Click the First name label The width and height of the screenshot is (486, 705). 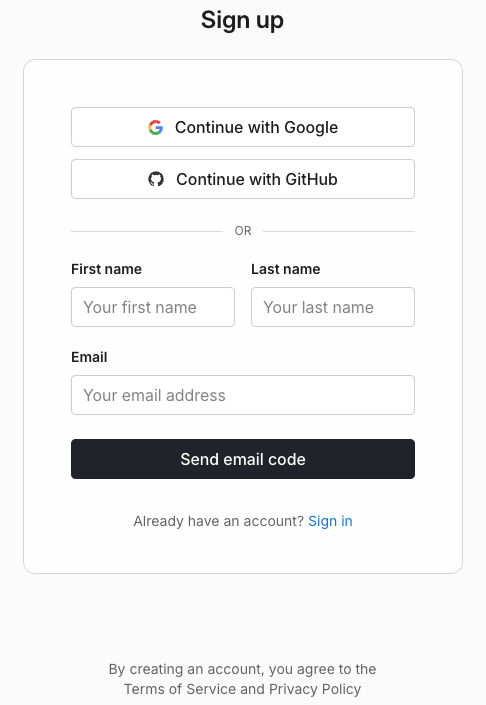pyautogui.click(x=107, y=269)
